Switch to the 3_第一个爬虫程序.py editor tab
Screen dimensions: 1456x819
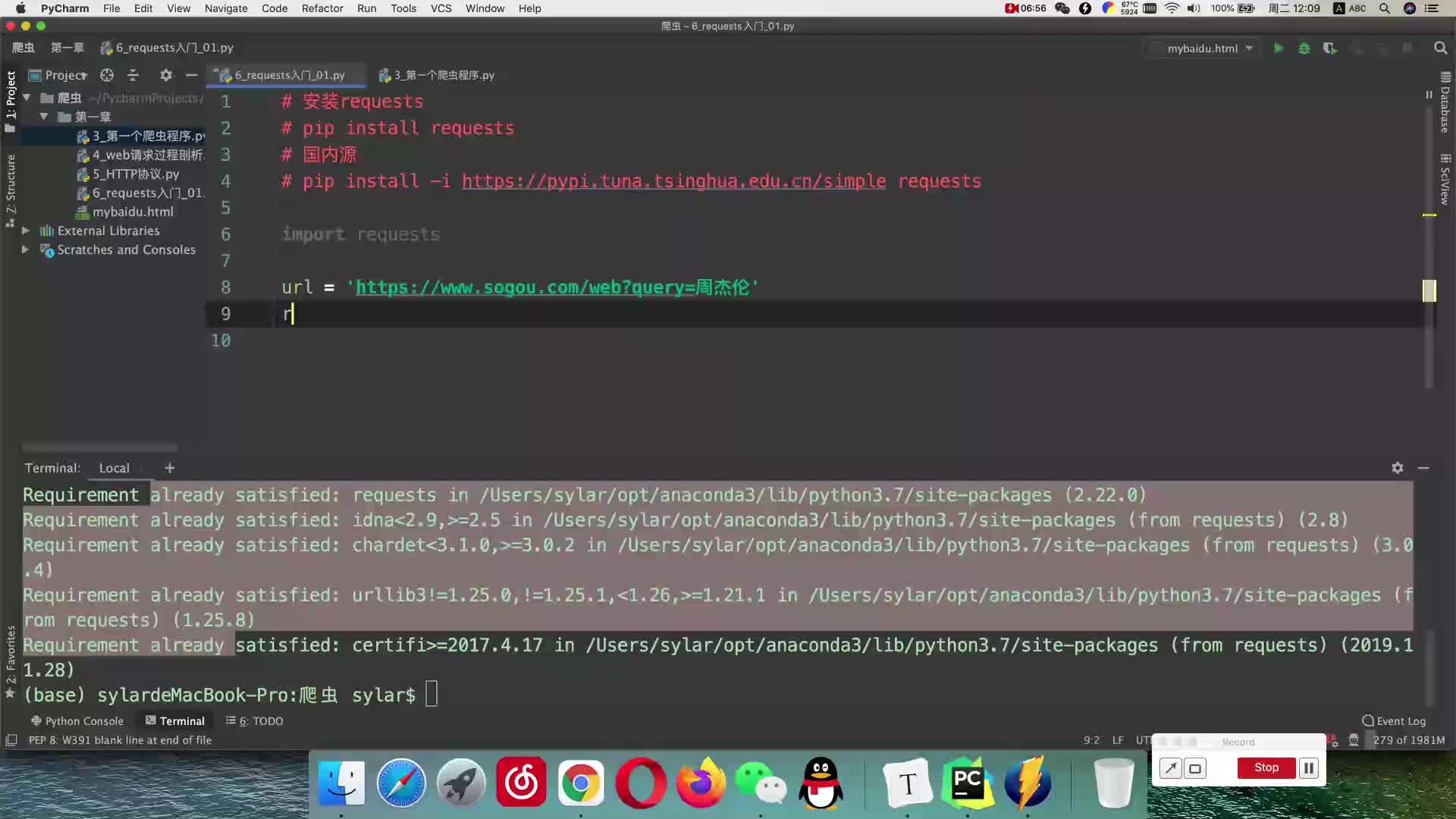(437, 75)
